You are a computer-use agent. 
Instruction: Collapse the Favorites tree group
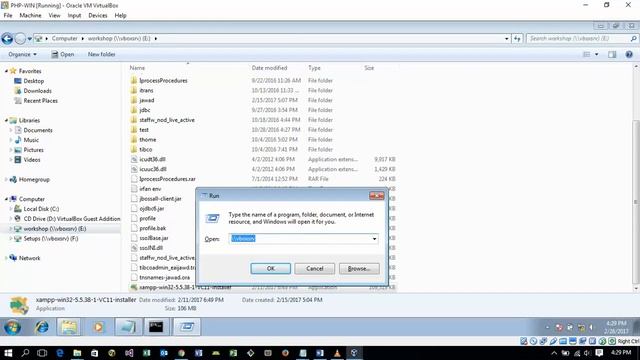(x=6, y=71)
